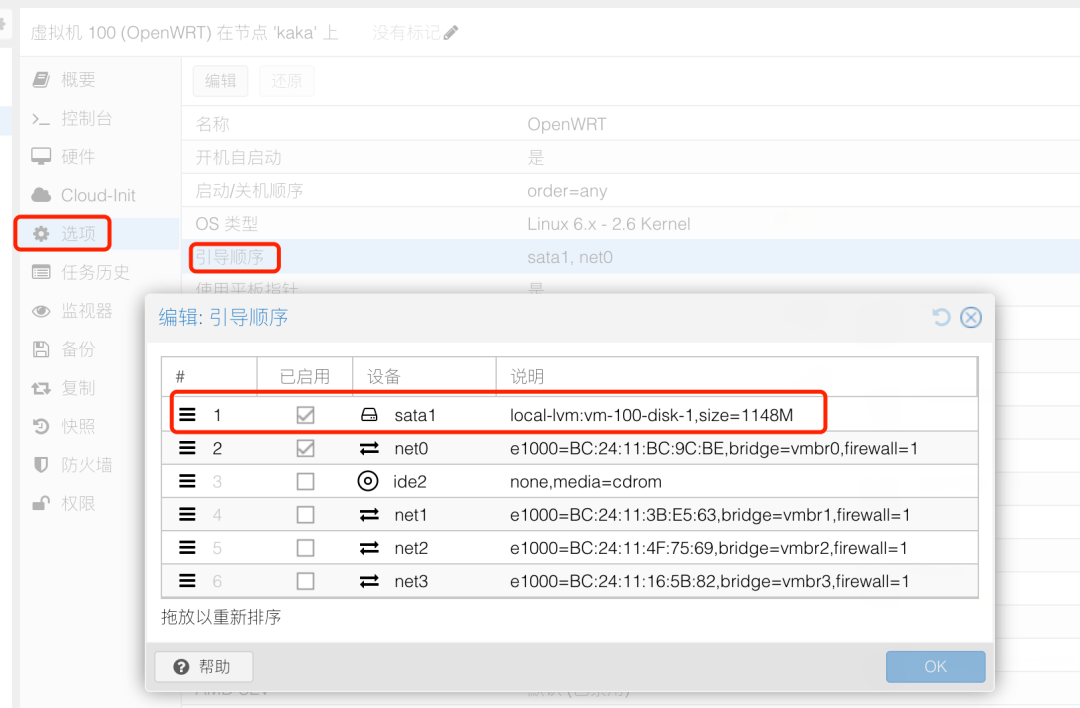Screen dimensions: 1080x708
Task: Click the drag handle of the net1 row
Action: 187,514
